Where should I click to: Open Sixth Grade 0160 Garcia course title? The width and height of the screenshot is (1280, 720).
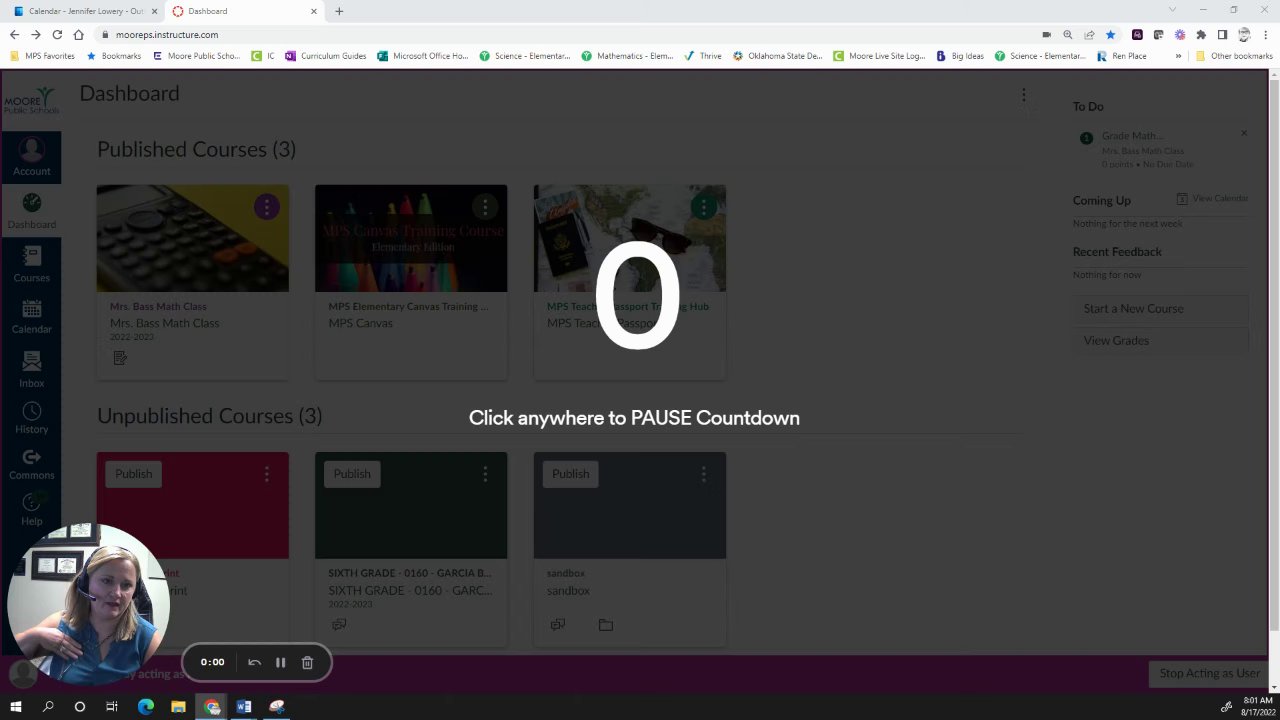(410, 573)
